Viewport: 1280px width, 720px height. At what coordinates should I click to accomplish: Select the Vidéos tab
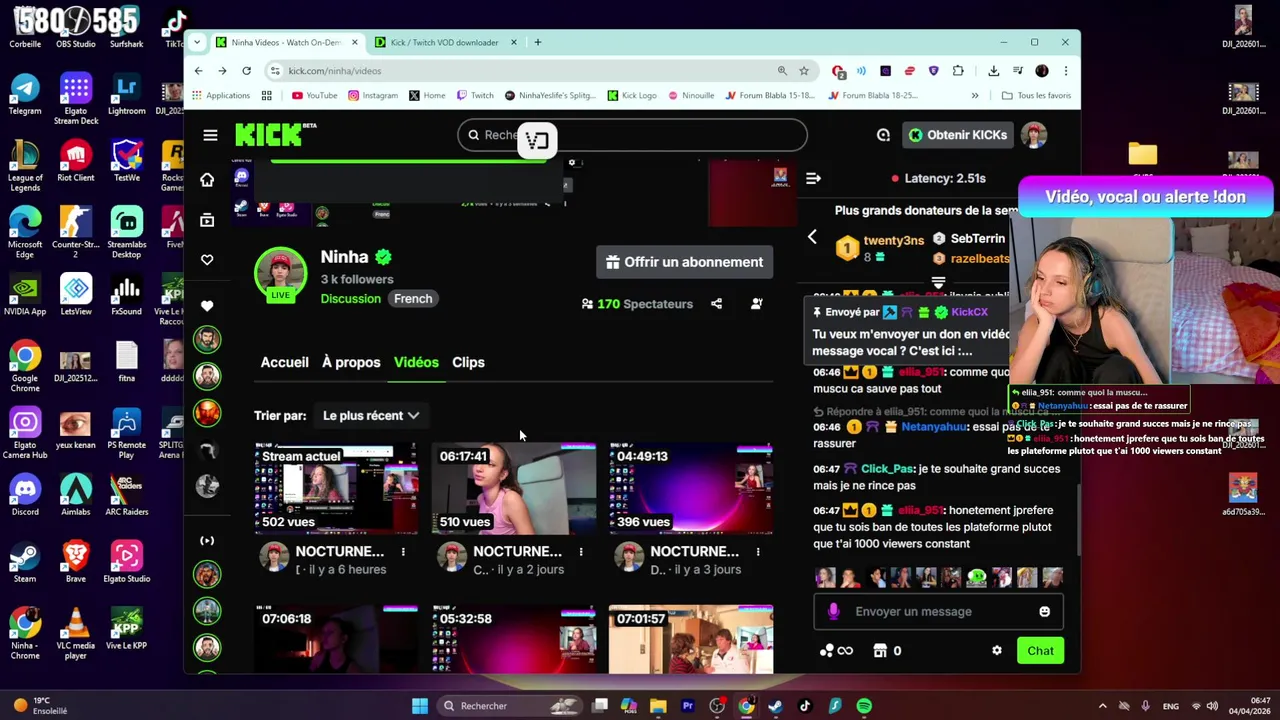point(416,363)
